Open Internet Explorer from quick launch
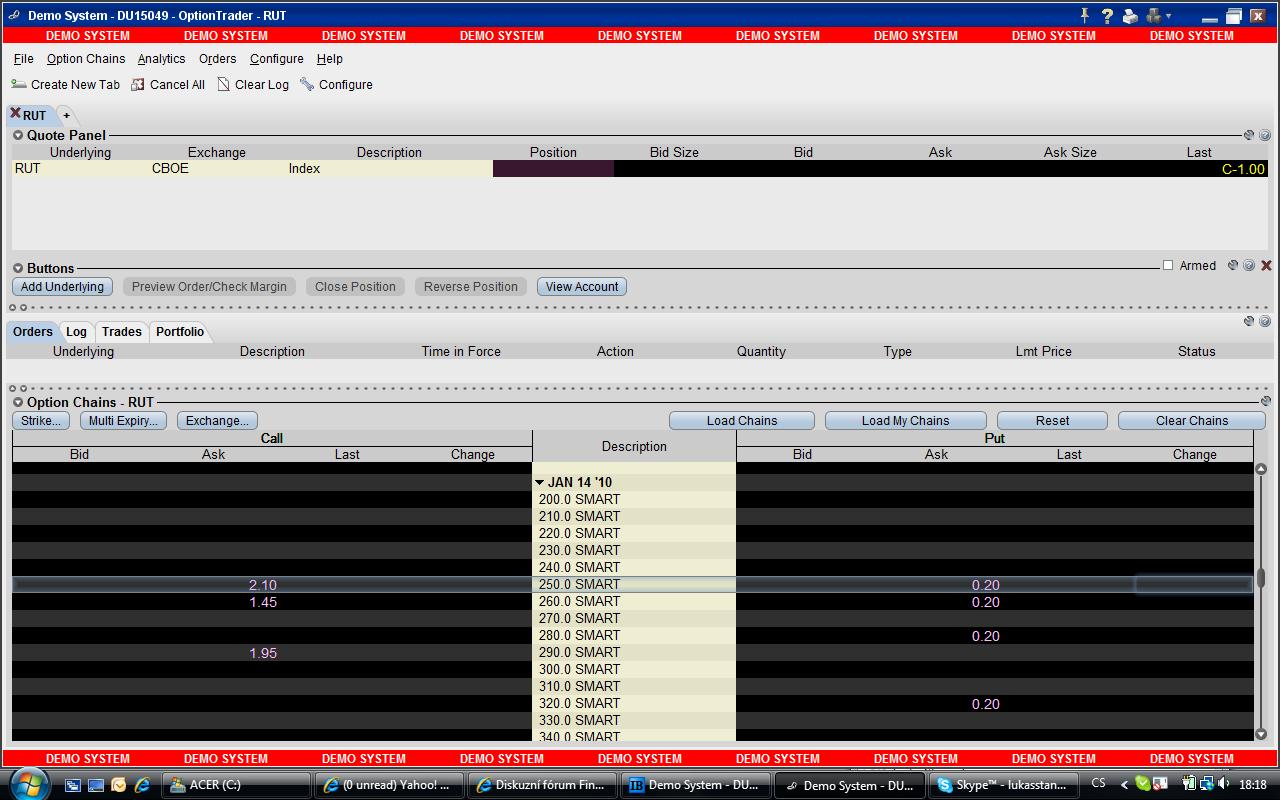 point(142,785)
